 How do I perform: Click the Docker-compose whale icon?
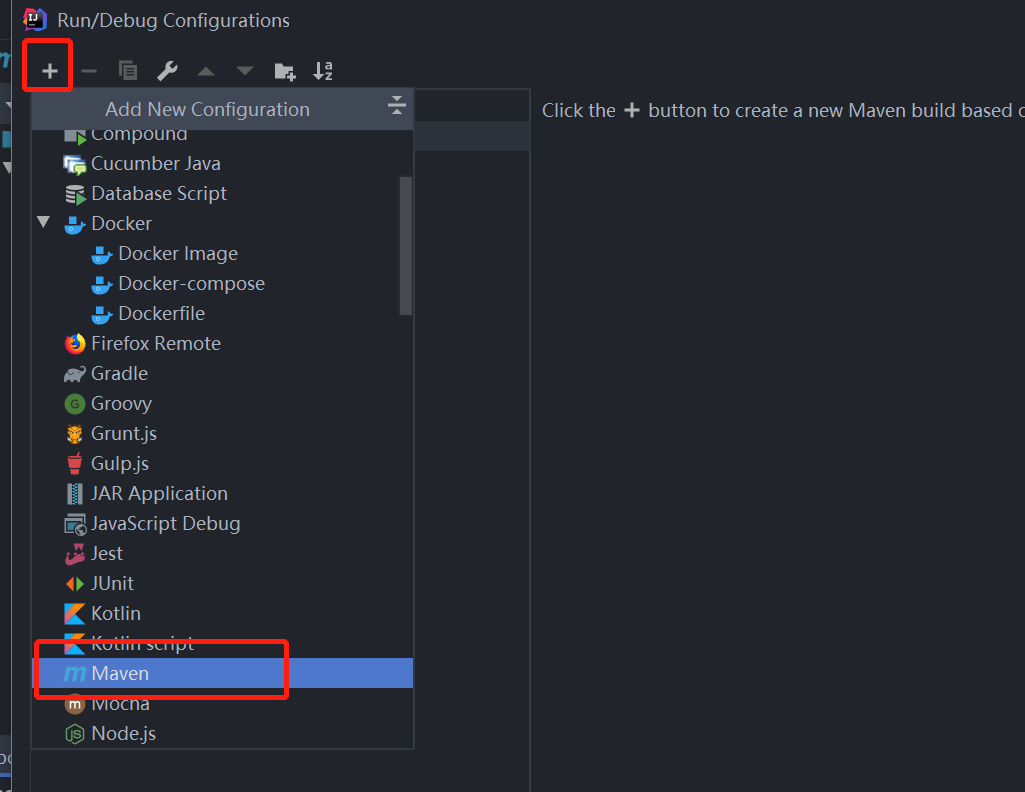[101, 285]
